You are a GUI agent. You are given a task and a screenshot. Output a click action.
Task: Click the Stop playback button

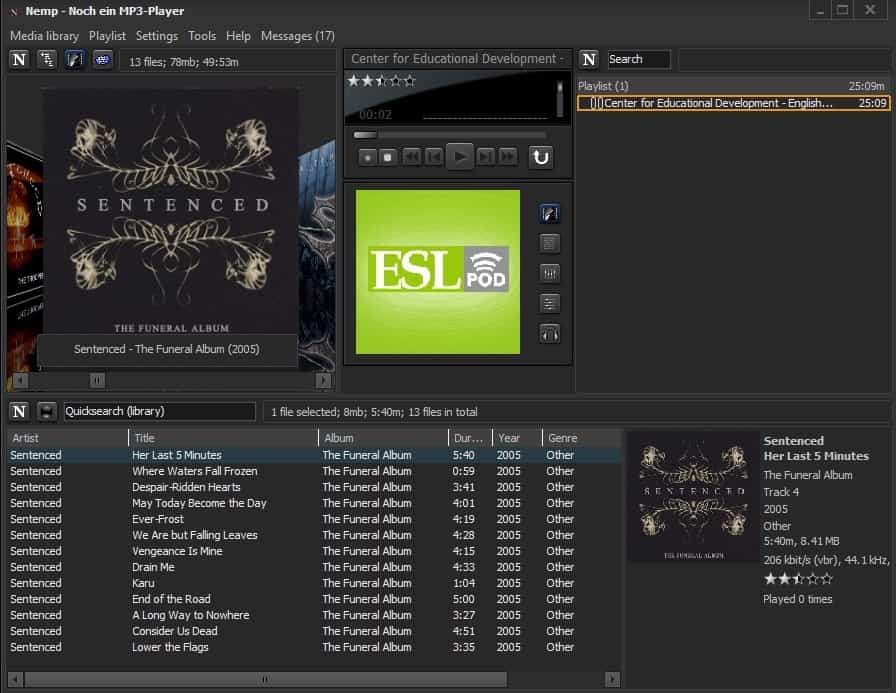(x=387, y=156)
